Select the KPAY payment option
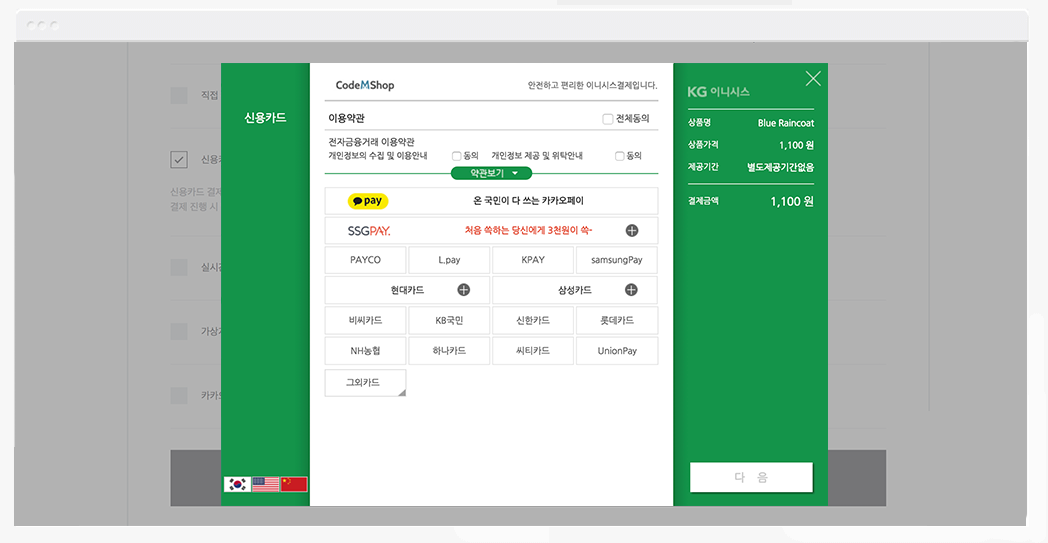 click(533, 260)
